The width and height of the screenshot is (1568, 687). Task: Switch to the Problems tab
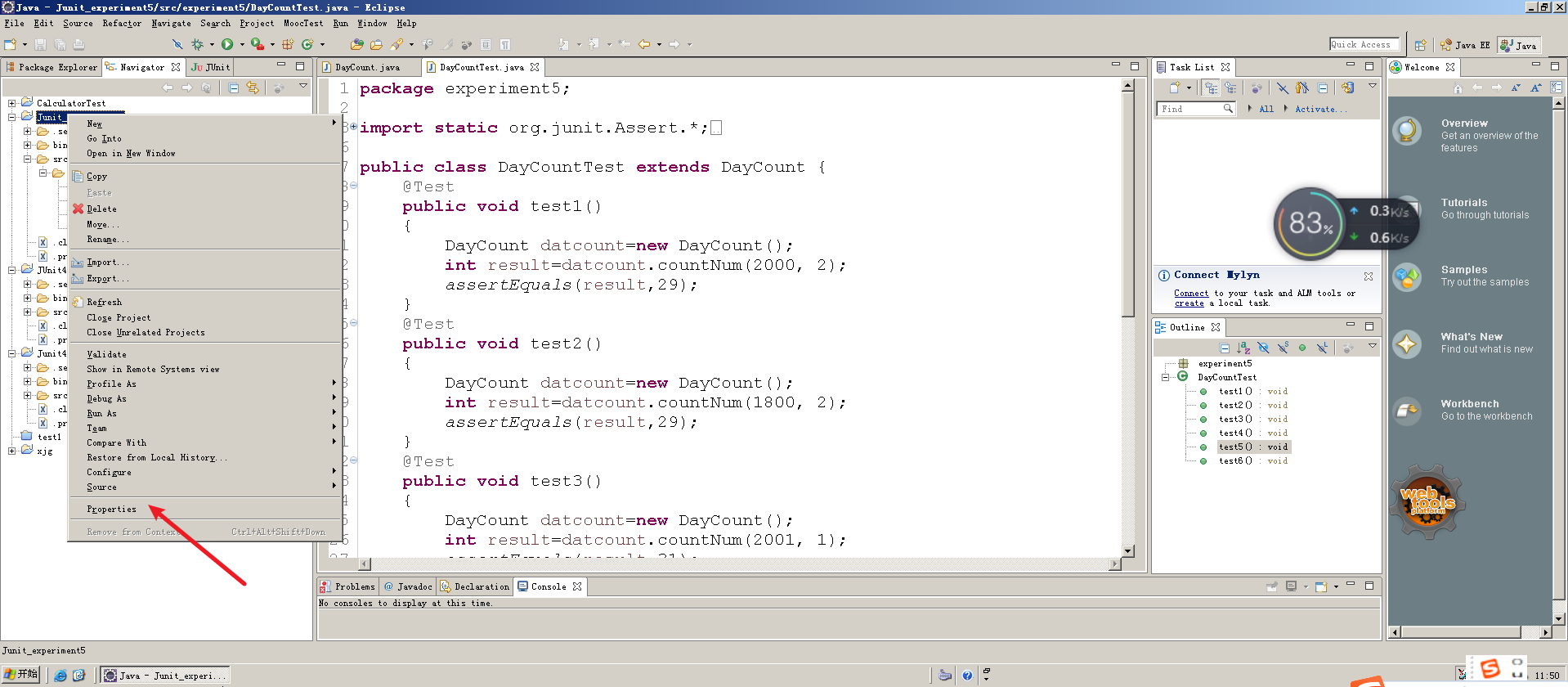click(347, 586)
